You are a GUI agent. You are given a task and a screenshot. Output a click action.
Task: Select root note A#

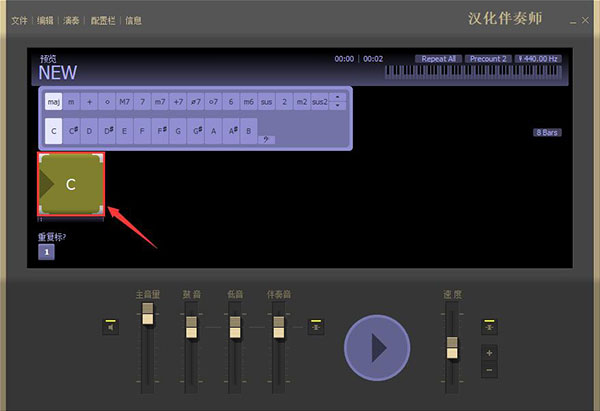coord(231,131)
